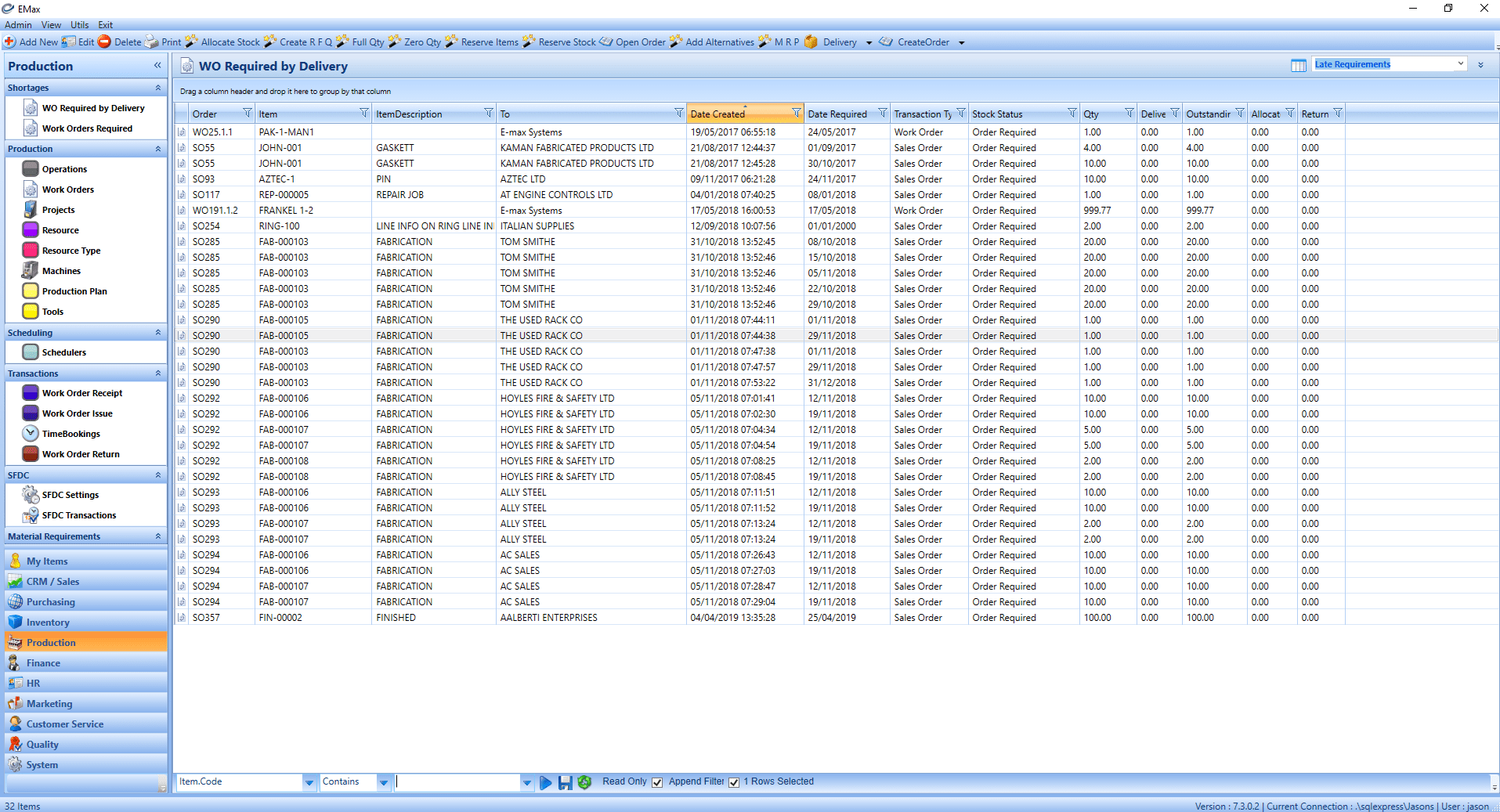1500x812 pixels.
Task: Click the Reserve Items wand icon
Action: click(451, 42)
